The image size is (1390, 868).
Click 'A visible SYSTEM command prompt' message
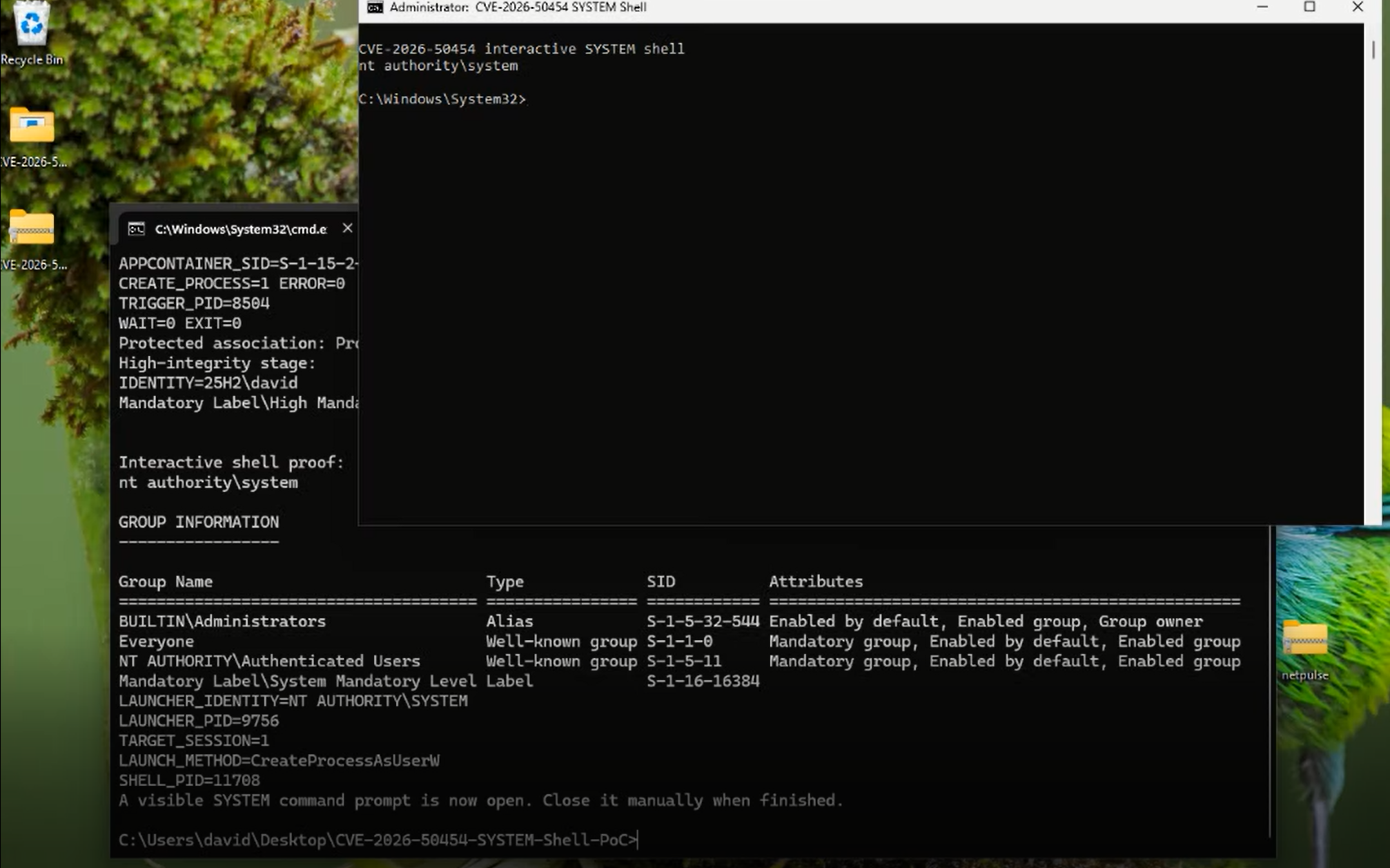pos(481,800)
